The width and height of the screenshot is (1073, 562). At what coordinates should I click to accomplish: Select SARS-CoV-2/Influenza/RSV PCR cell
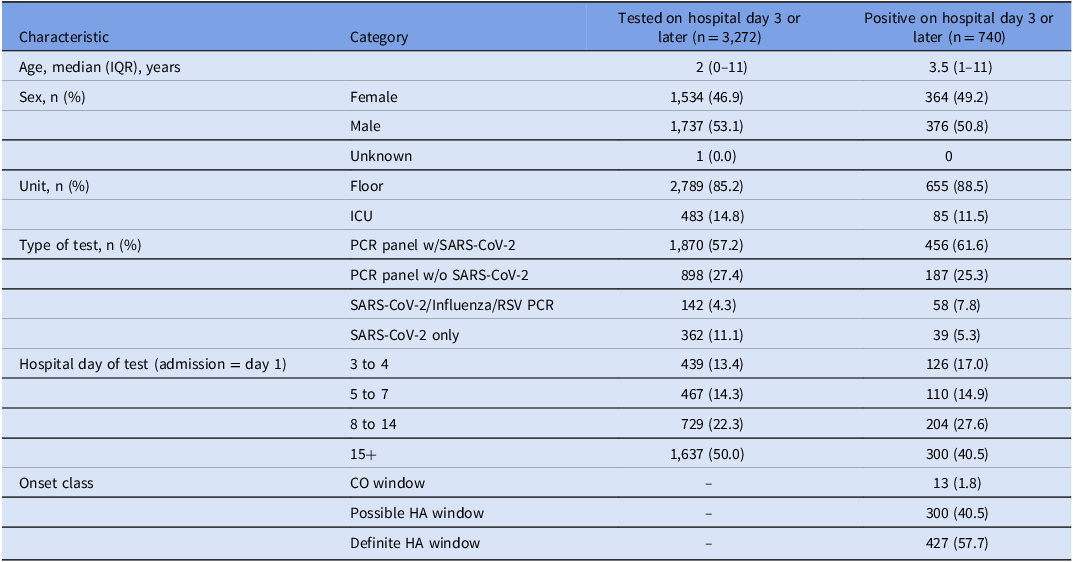point(452,305)
